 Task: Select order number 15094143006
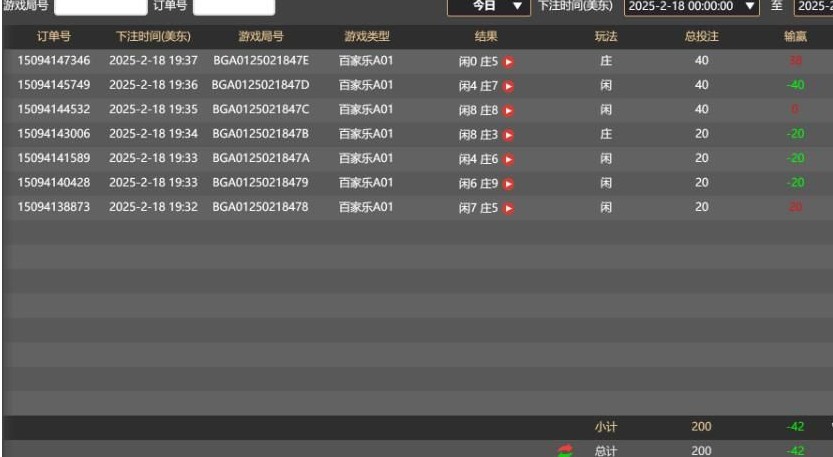click(x=54, y=134)
